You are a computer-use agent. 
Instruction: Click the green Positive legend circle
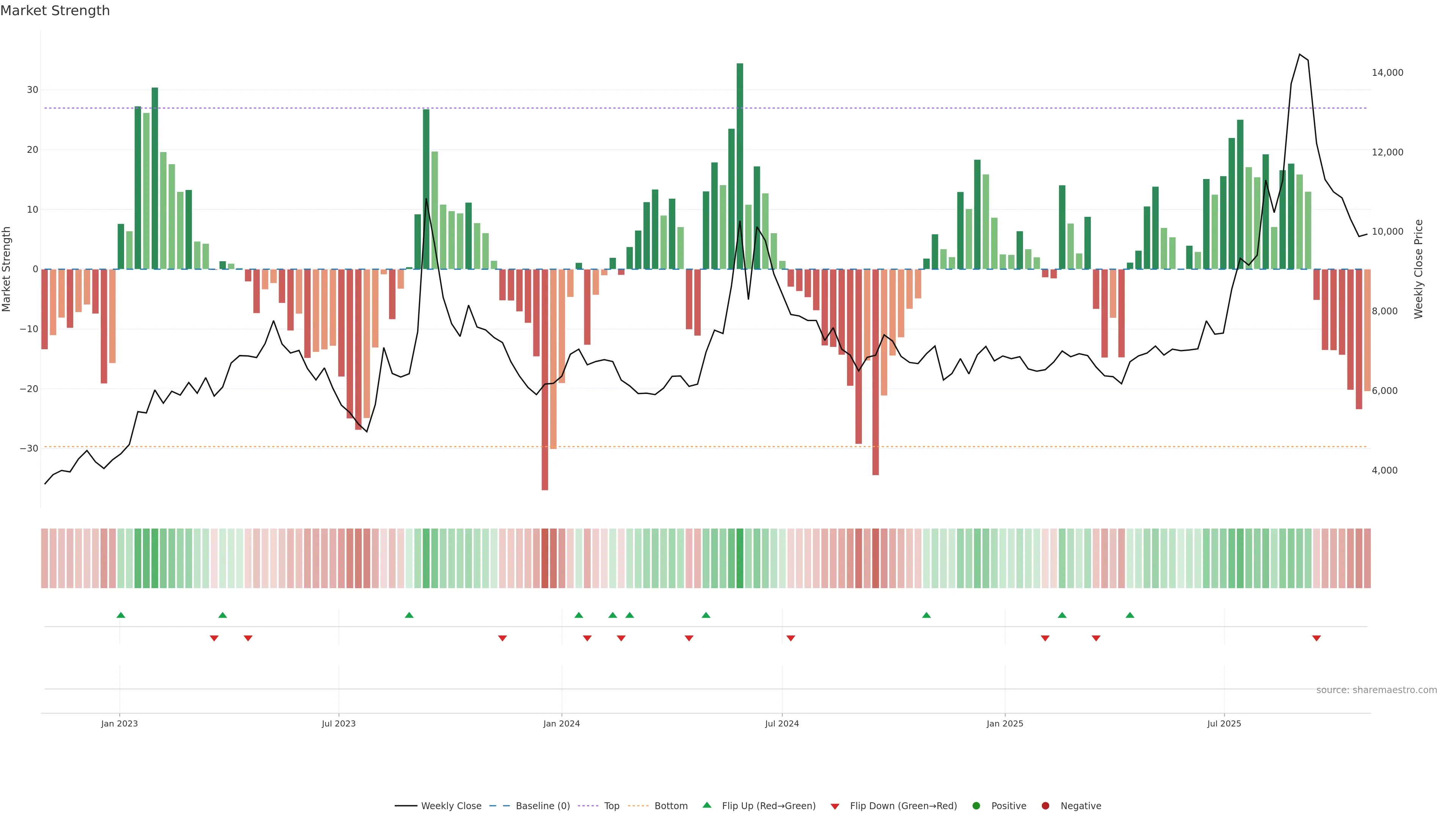coord(976,805)
